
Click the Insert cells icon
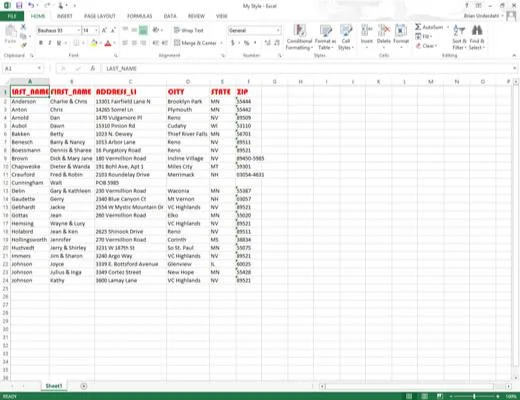click(x=367, y=30)
